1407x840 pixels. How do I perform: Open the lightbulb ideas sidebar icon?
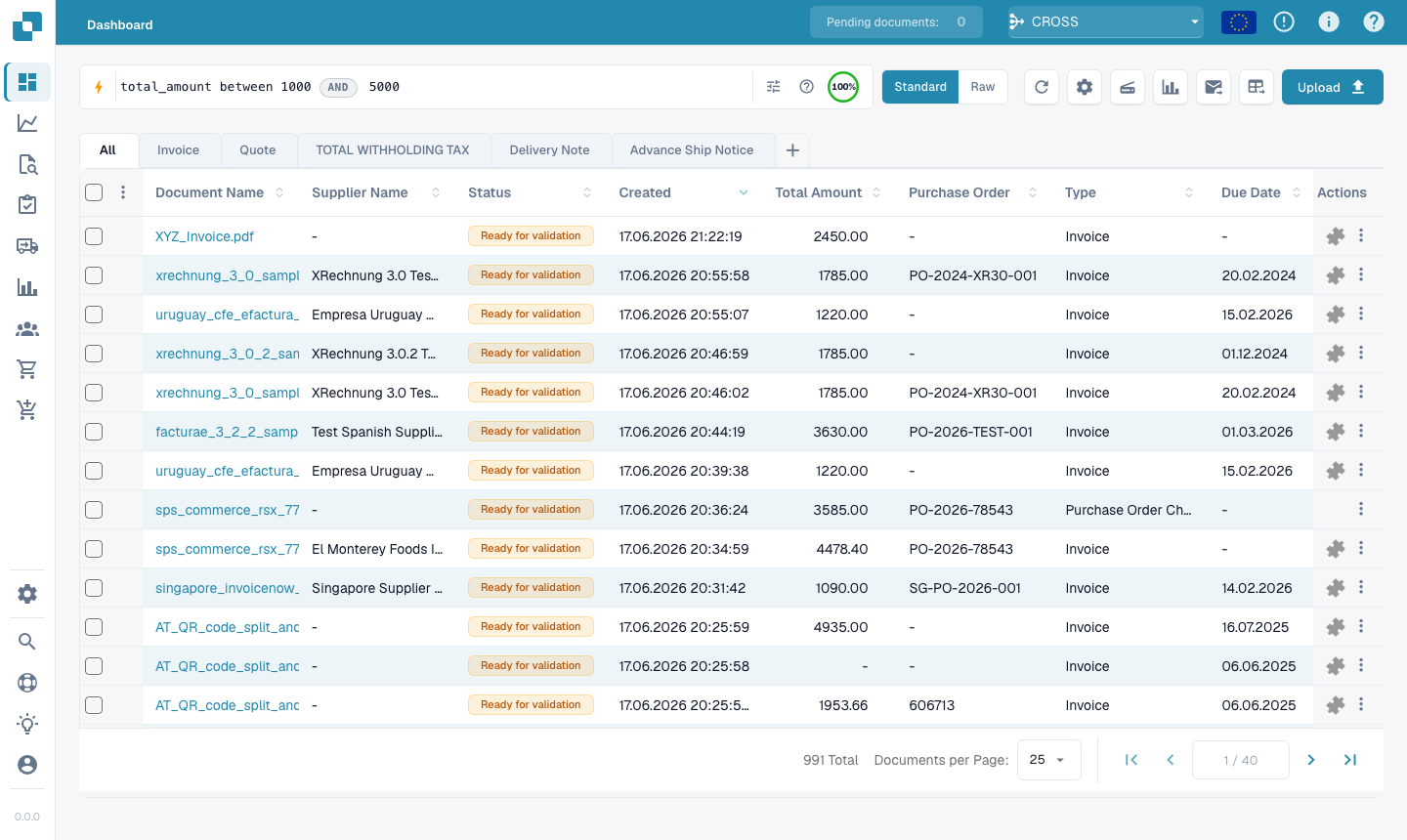point(27,724)
